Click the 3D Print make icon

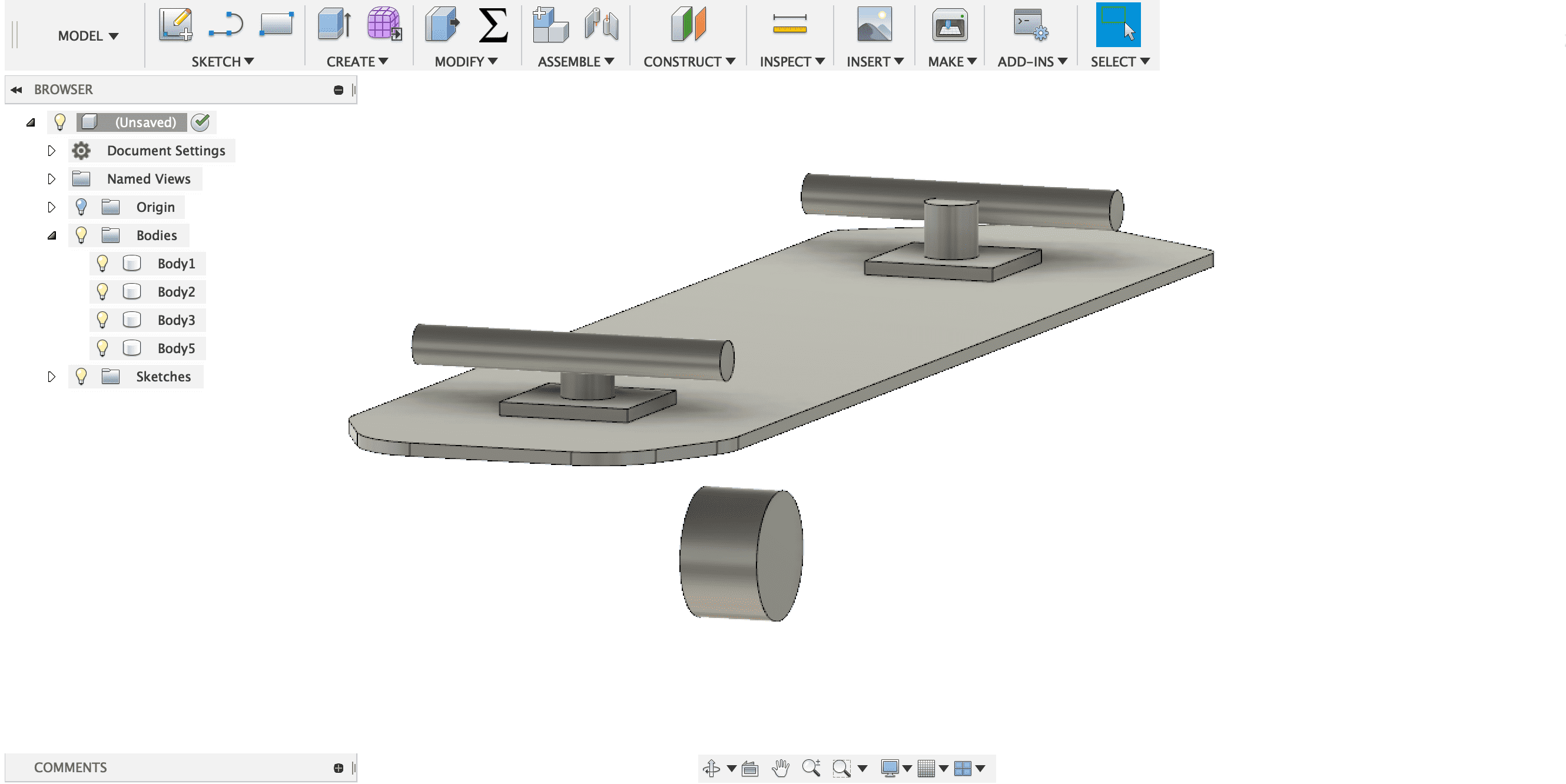950,24
